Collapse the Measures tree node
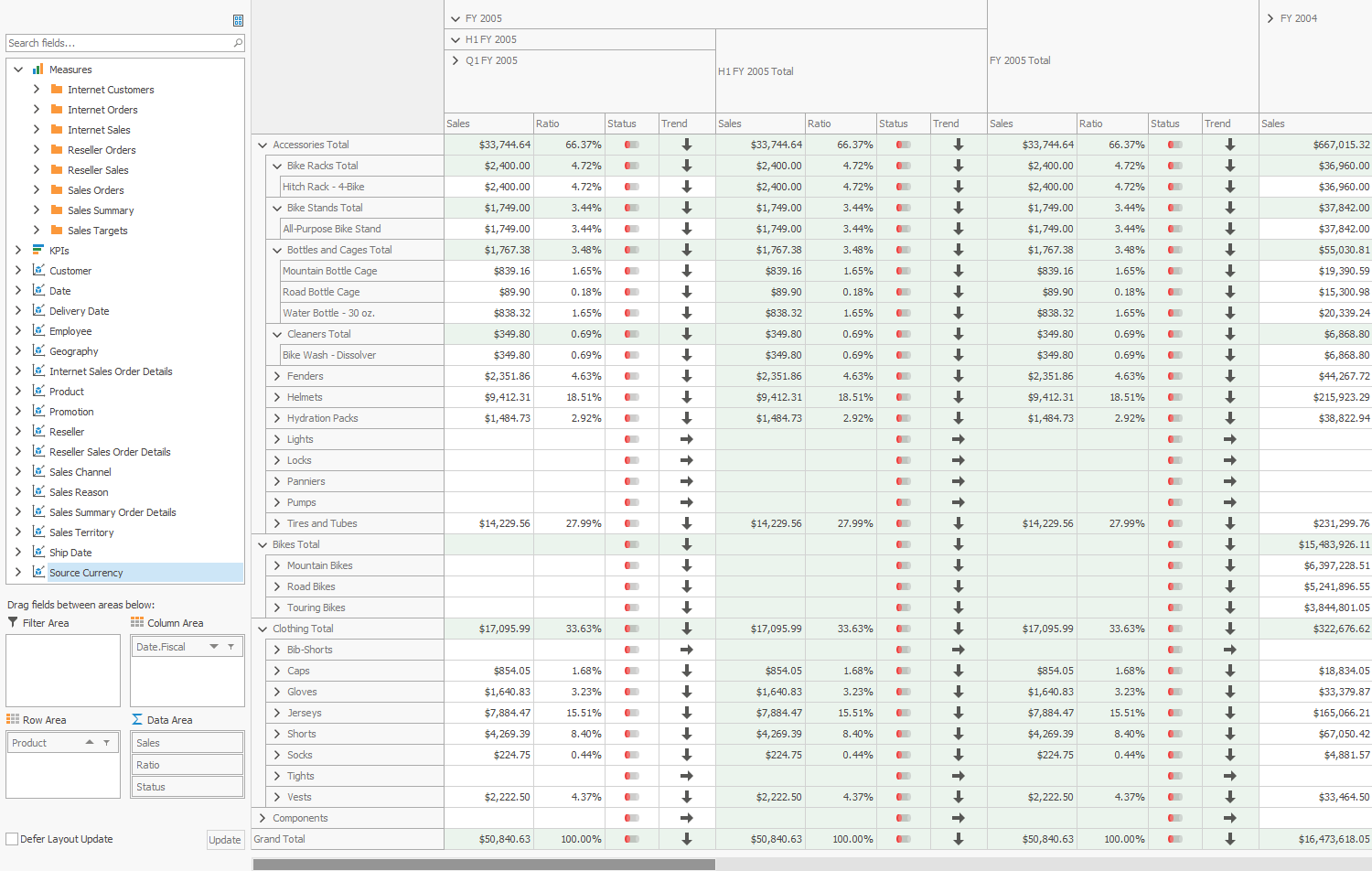This screenshot has width=1372, height=871. pyautogui.click(x=18, y=70)
